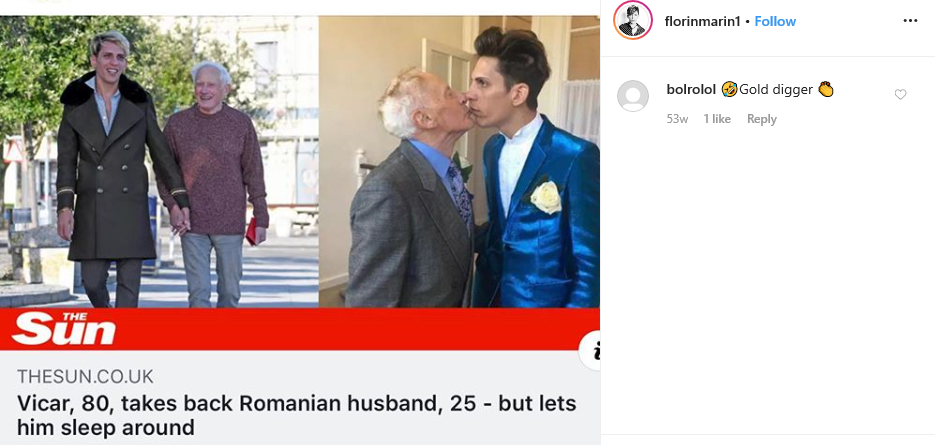Viewport: 935px width, 445px height.
Task: Open THESUN.CO.UK source link
Action: click(85, 376)
